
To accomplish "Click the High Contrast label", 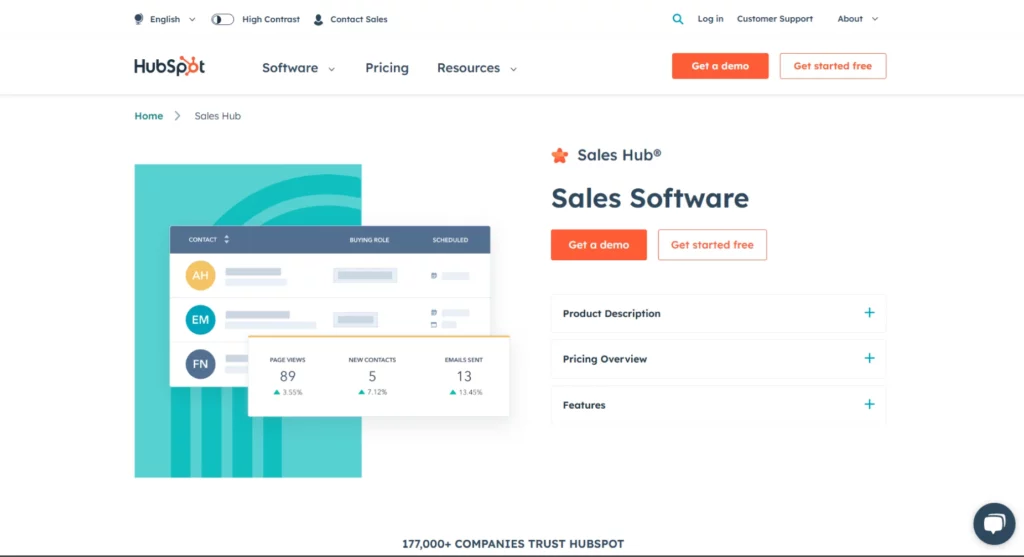I will pyautogui.click(x=271, y=20).
